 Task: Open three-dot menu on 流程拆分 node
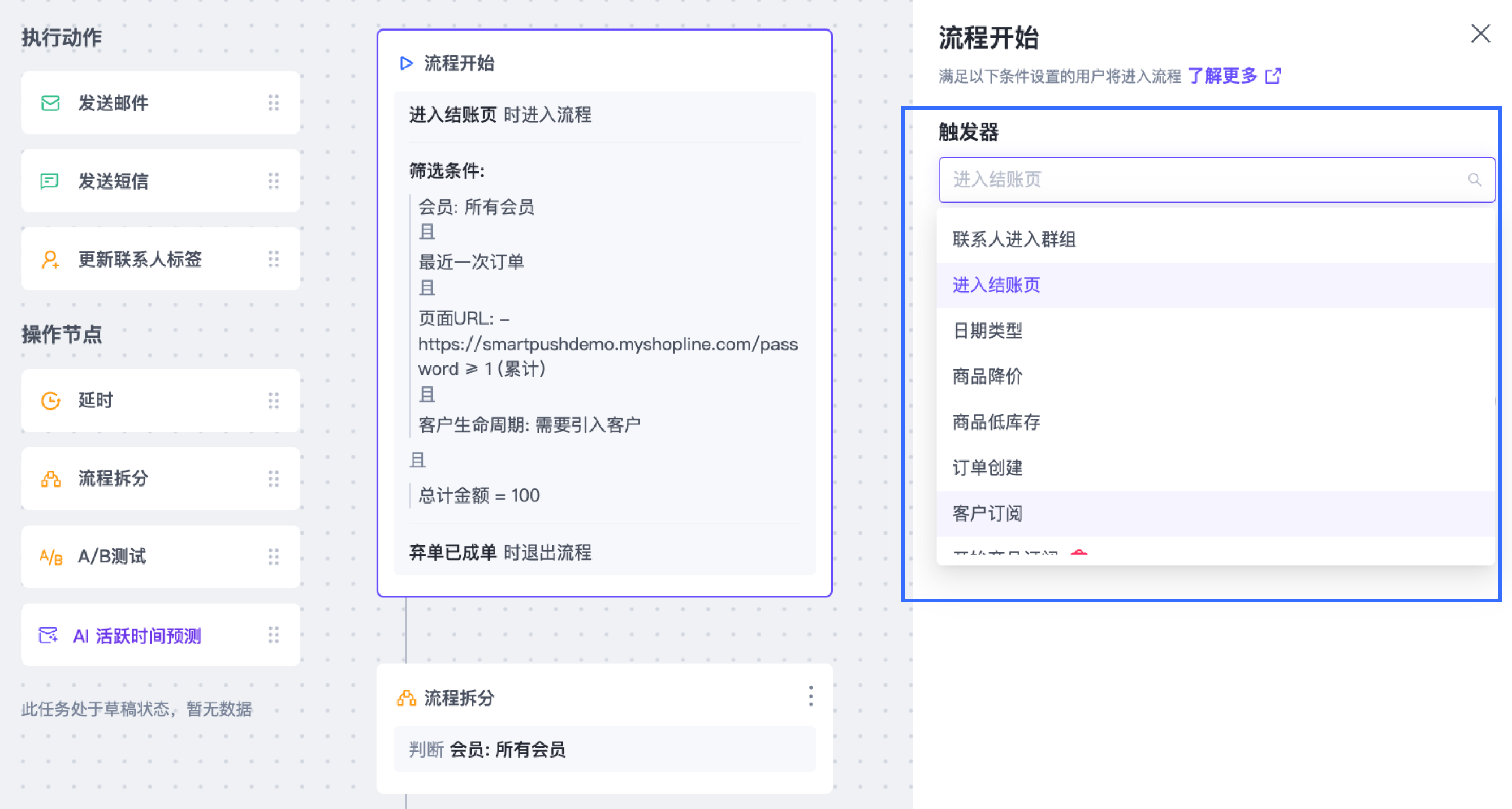point(811,696)
